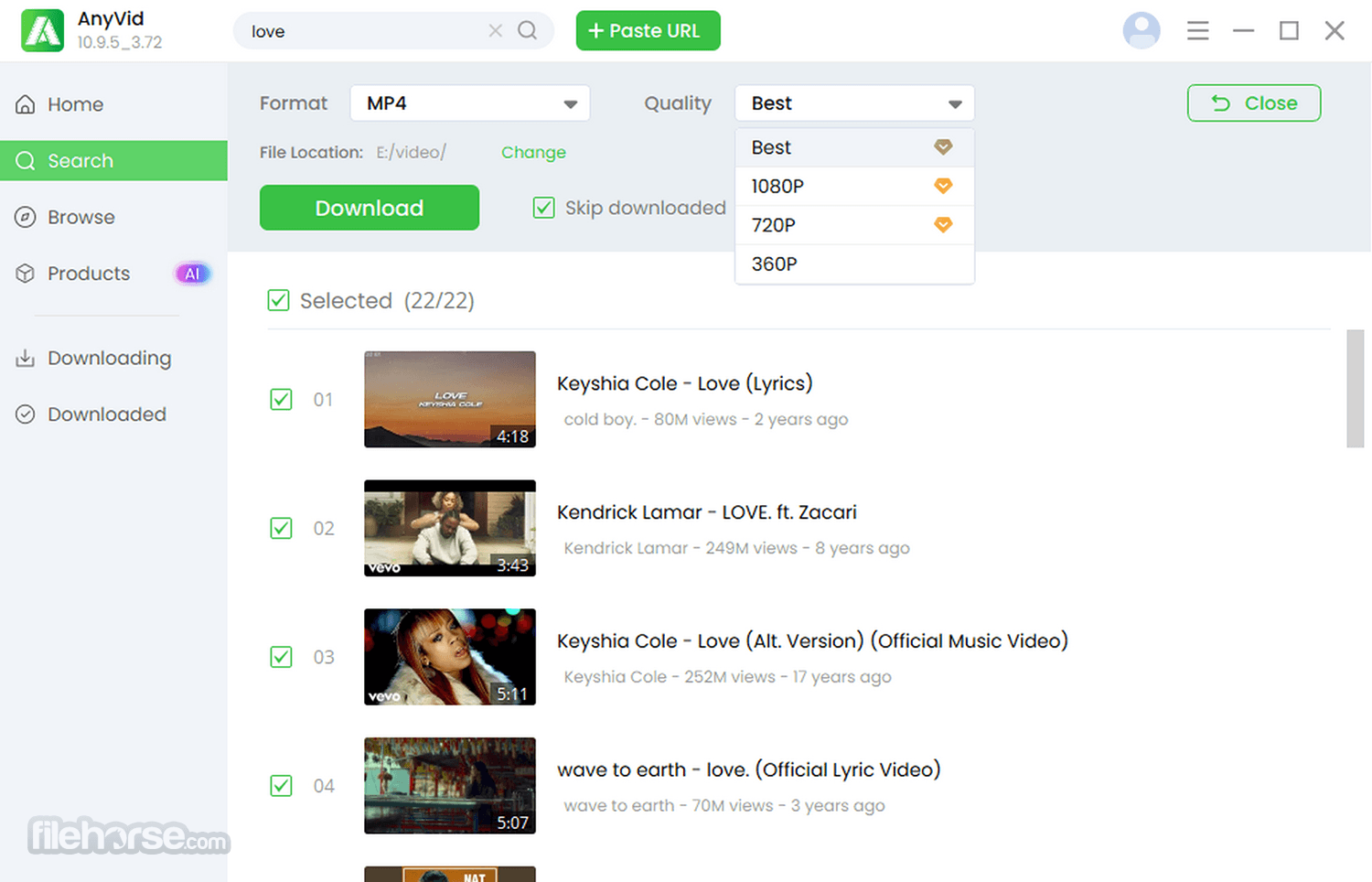Open thumbnail of Keyshia Cole Alt. Version video
The height and width of the screenshot is (882, 1372).
coord(450,657)
